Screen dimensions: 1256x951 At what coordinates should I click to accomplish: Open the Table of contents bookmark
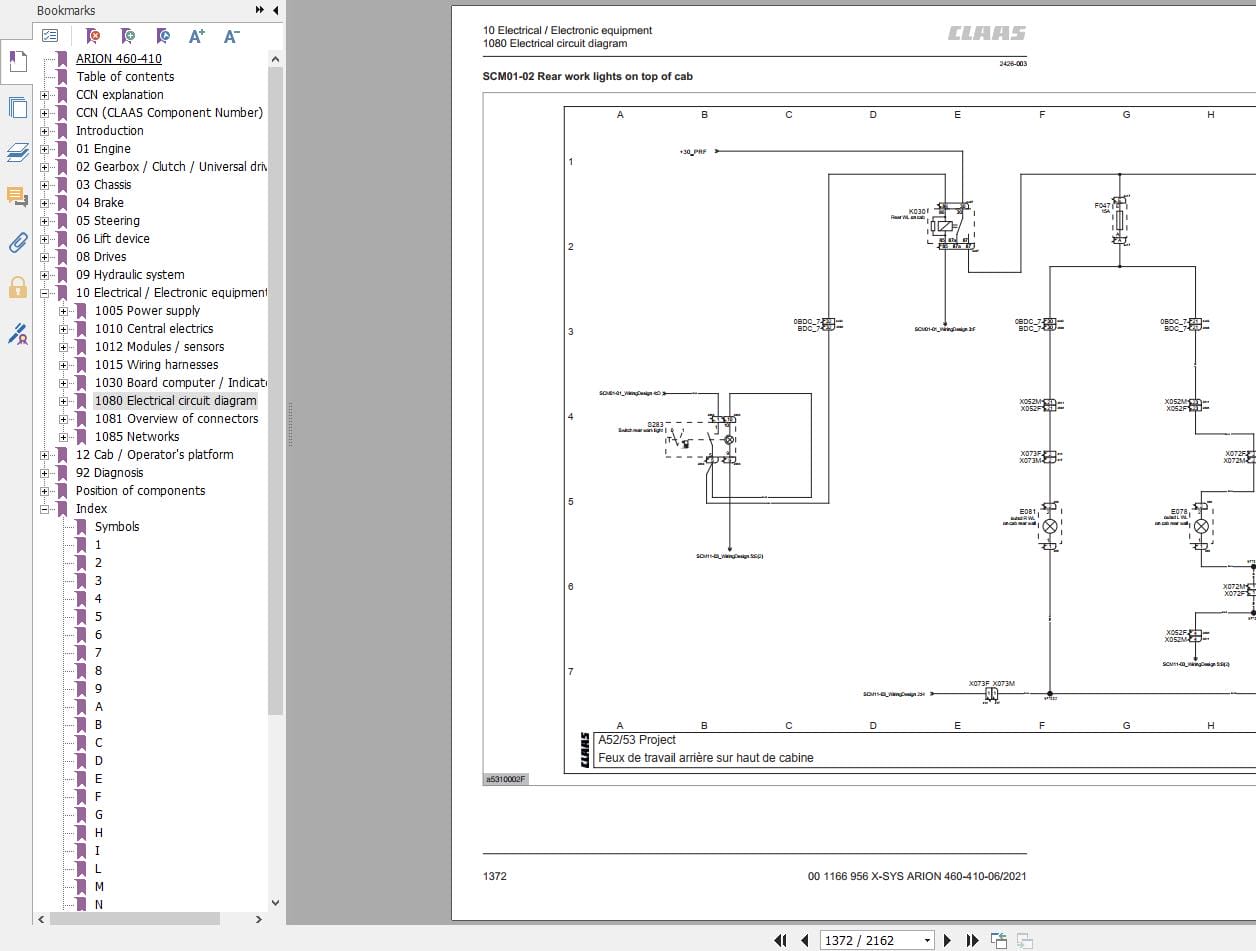click(x=125, y=77)
